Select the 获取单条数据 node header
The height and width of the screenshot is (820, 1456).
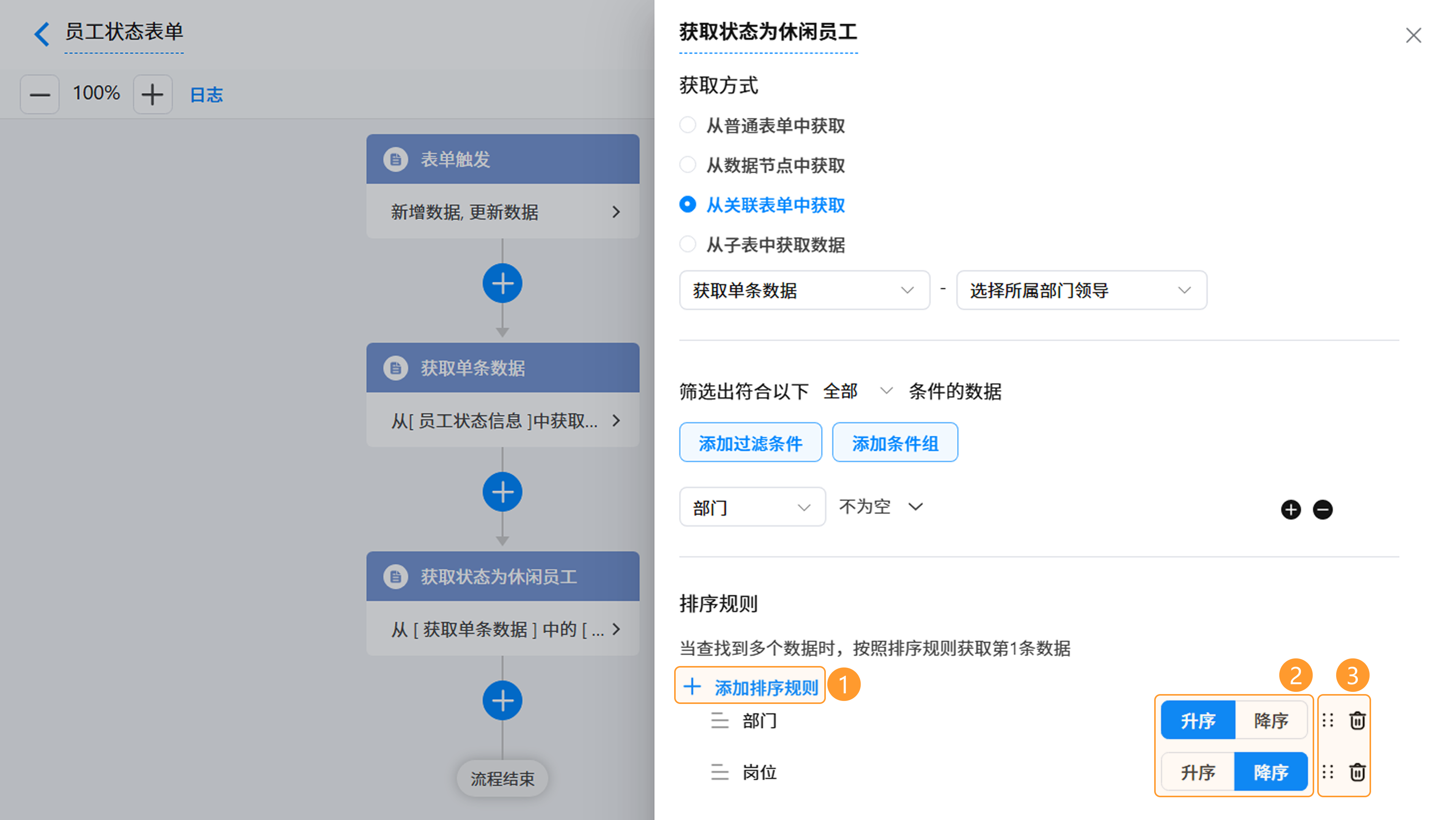click(x=502, y=368)
